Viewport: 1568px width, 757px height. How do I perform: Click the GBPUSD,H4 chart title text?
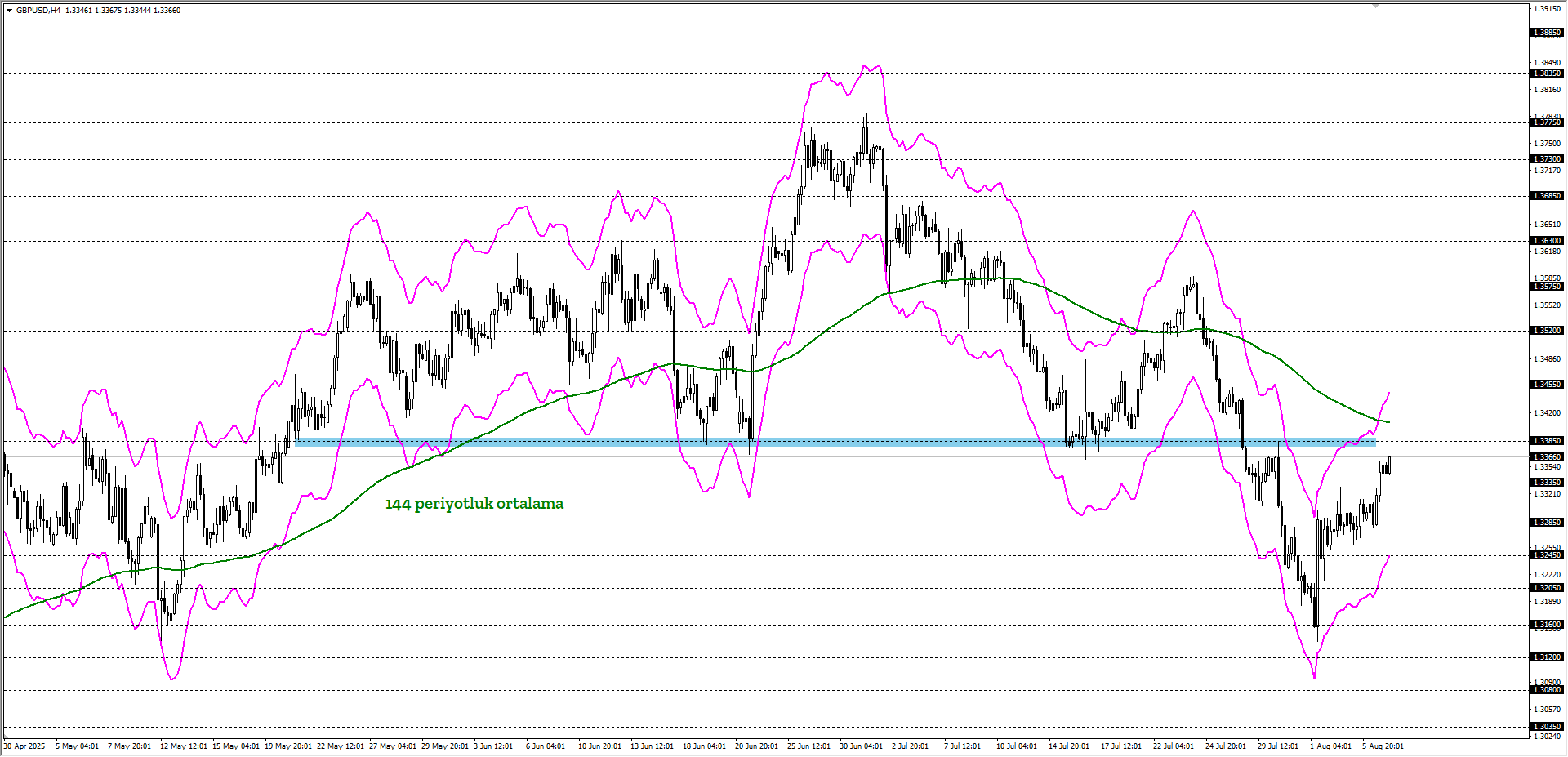tap(38, 11)
